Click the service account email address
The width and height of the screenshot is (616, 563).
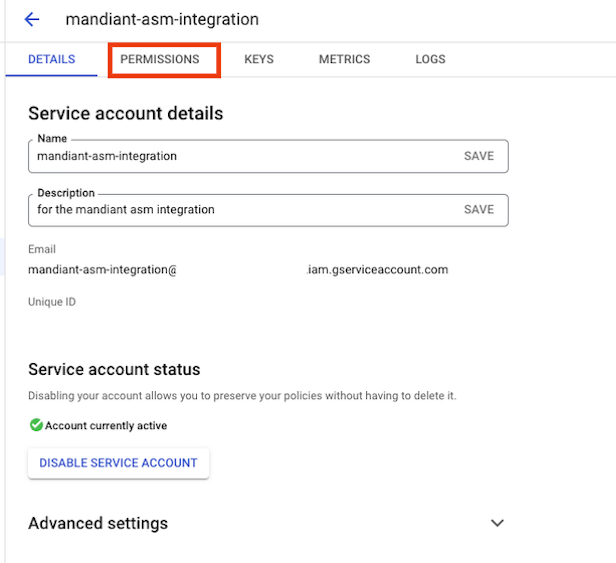pyautogui.click(x=238, y=270)
